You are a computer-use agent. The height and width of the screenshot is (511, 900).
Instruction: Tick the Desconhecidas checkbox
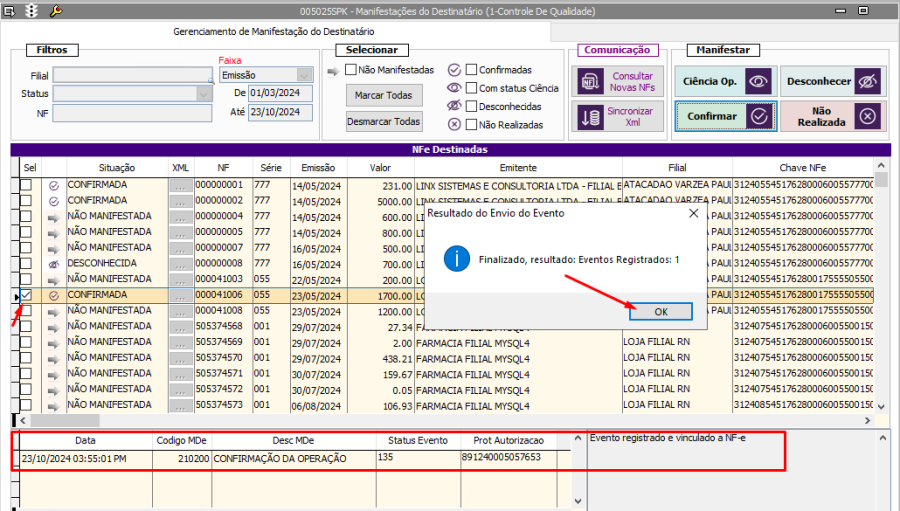tap(472, 106)
